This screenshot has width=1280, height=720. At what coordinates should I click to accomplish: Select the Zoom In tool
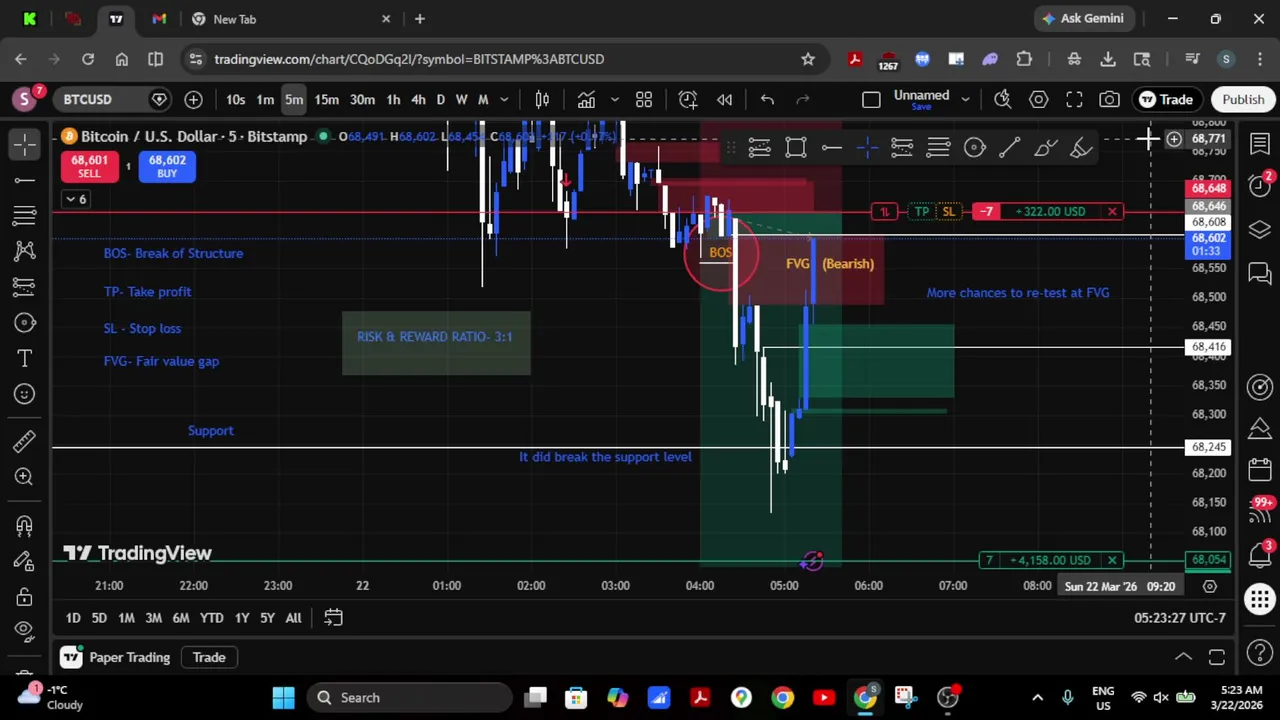25,476
